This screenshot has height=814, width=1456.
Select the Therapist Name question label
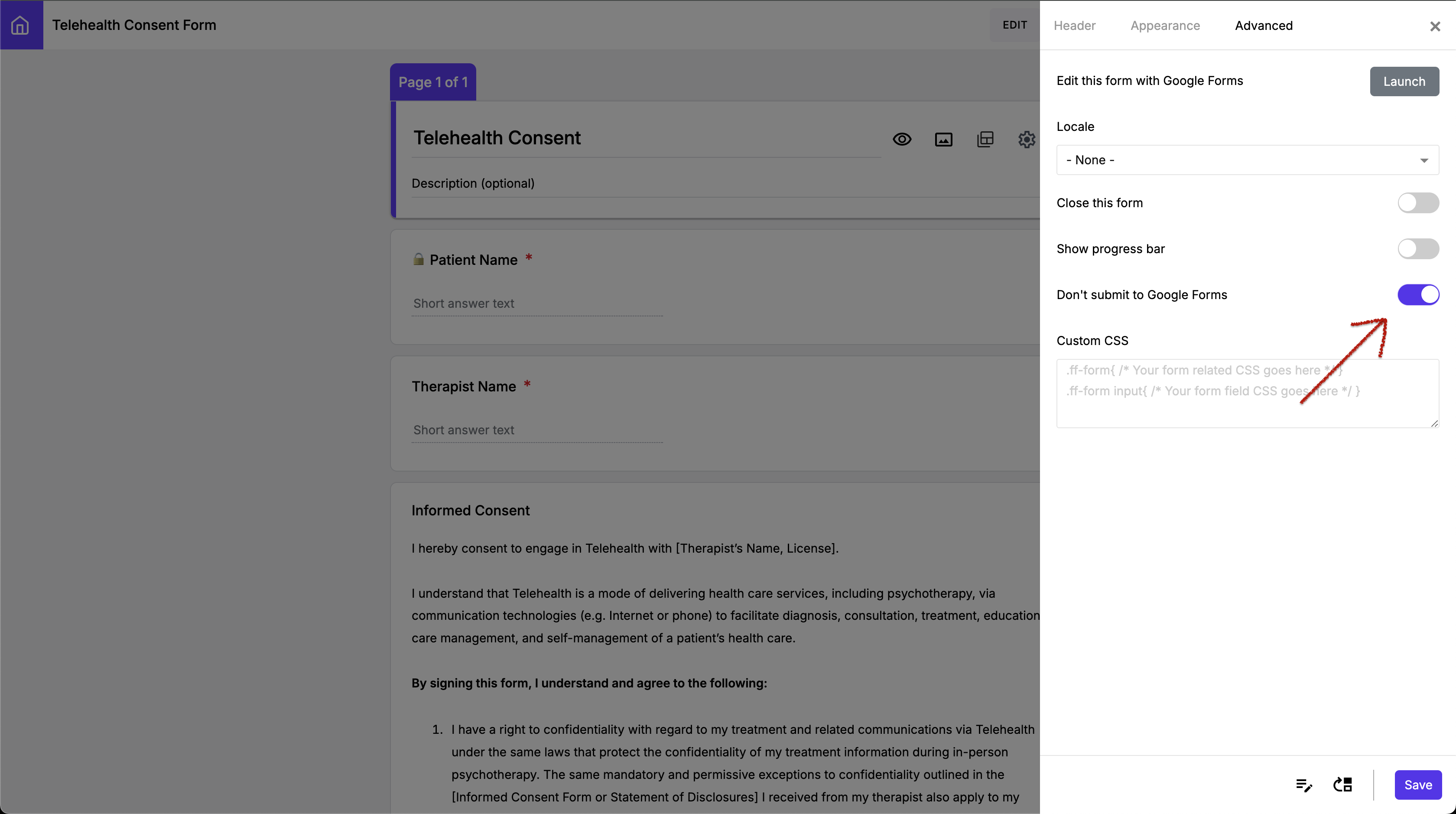pyautogui.click(x=464, y=387)
